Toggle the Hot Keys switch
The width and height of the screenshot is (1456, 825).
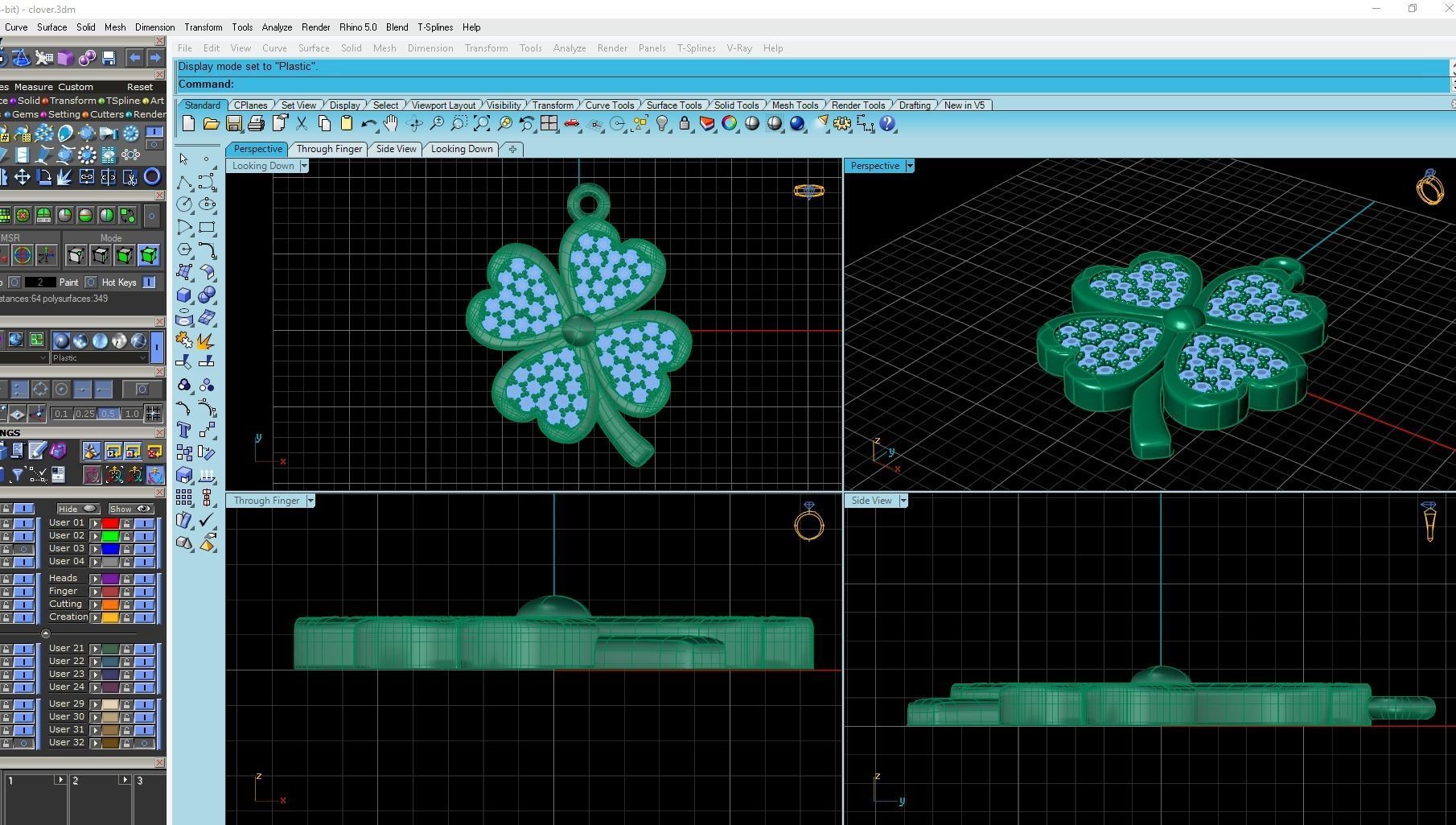149,283
